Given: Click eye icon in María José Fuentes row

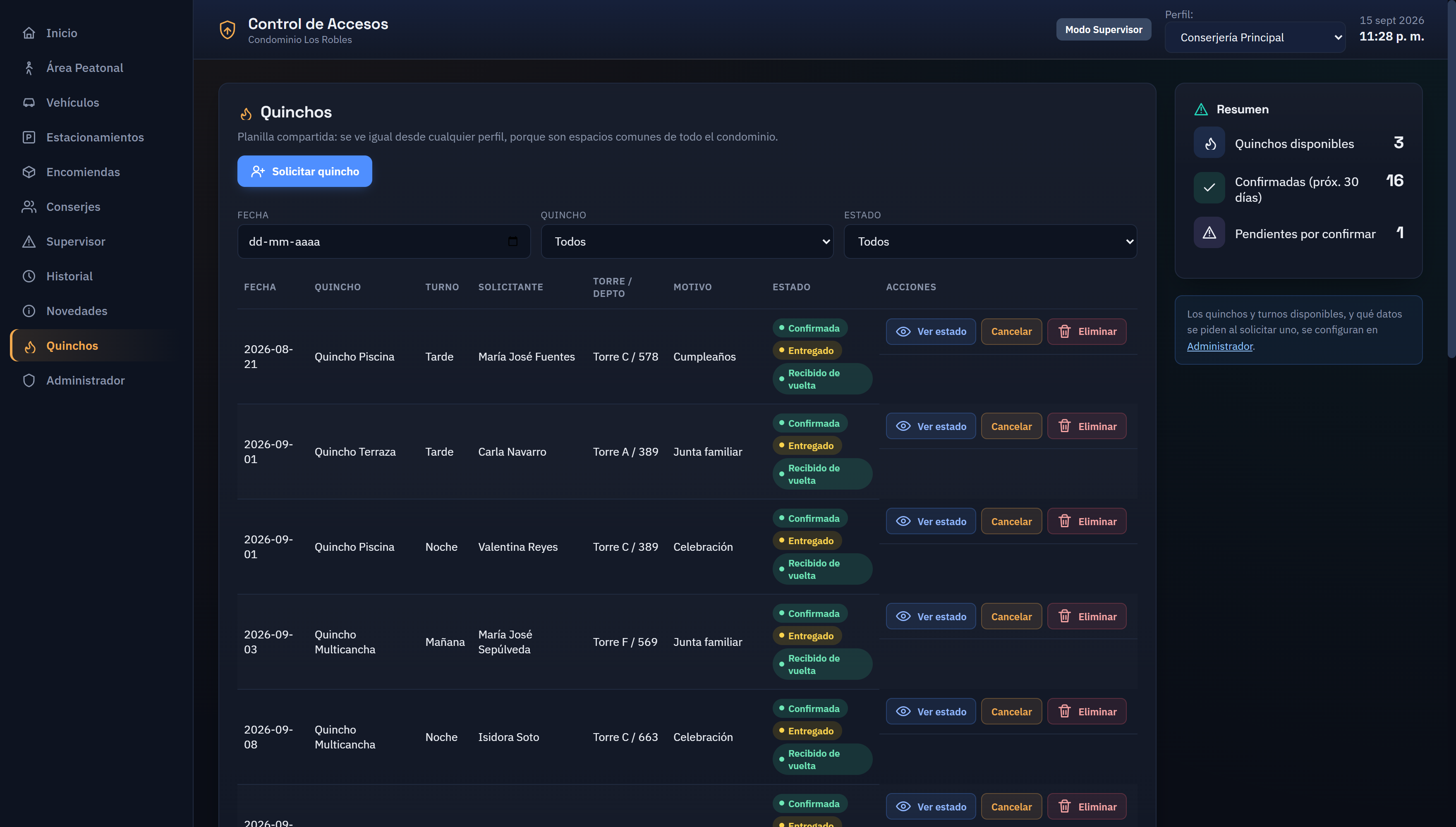Looking at the screenshot, I should click(x=903, y=331).
